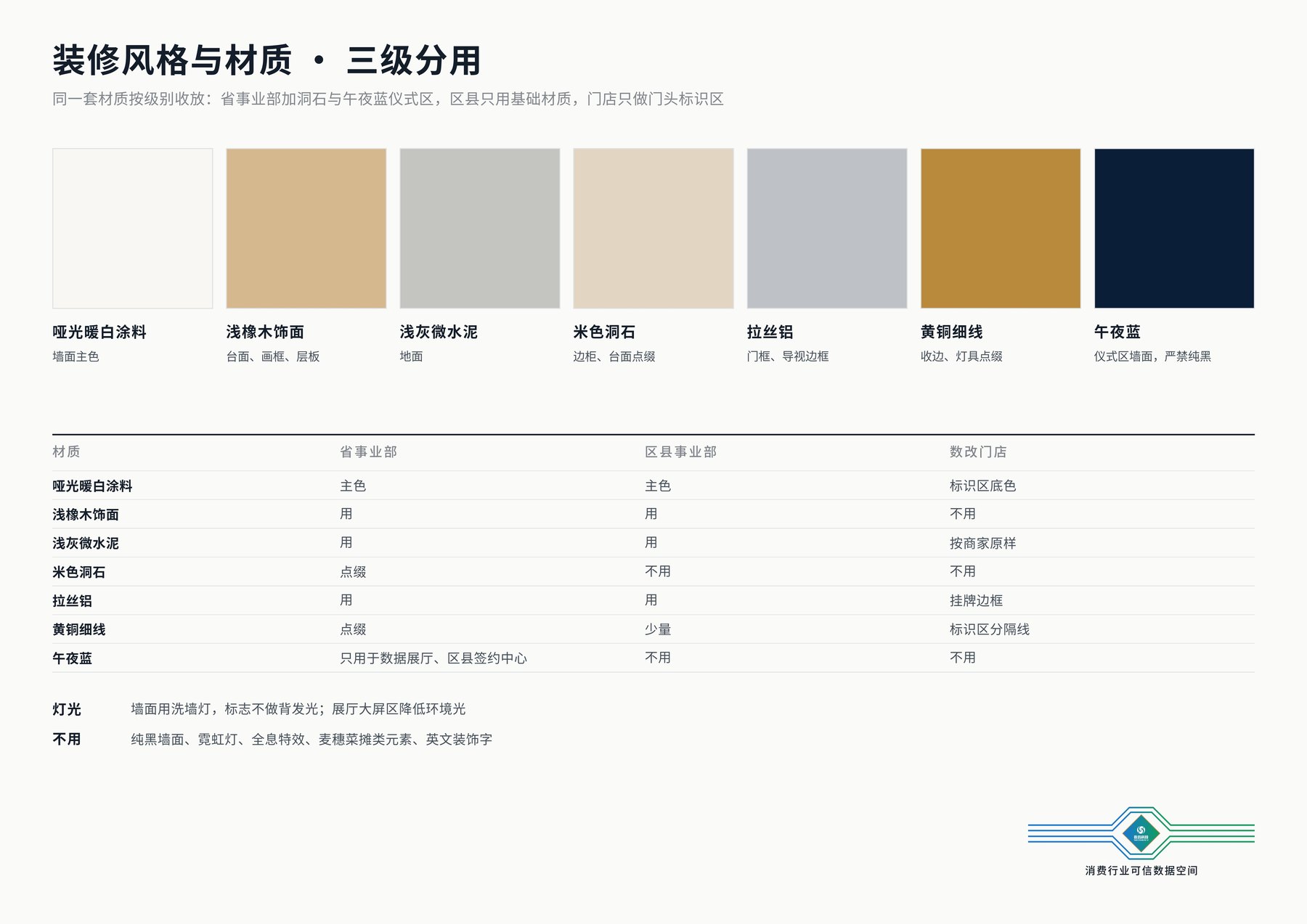The width and height of the screenshot is (1307, 924).
Task: Click the 灯光 note label
Action: click(x=66, y=709)
